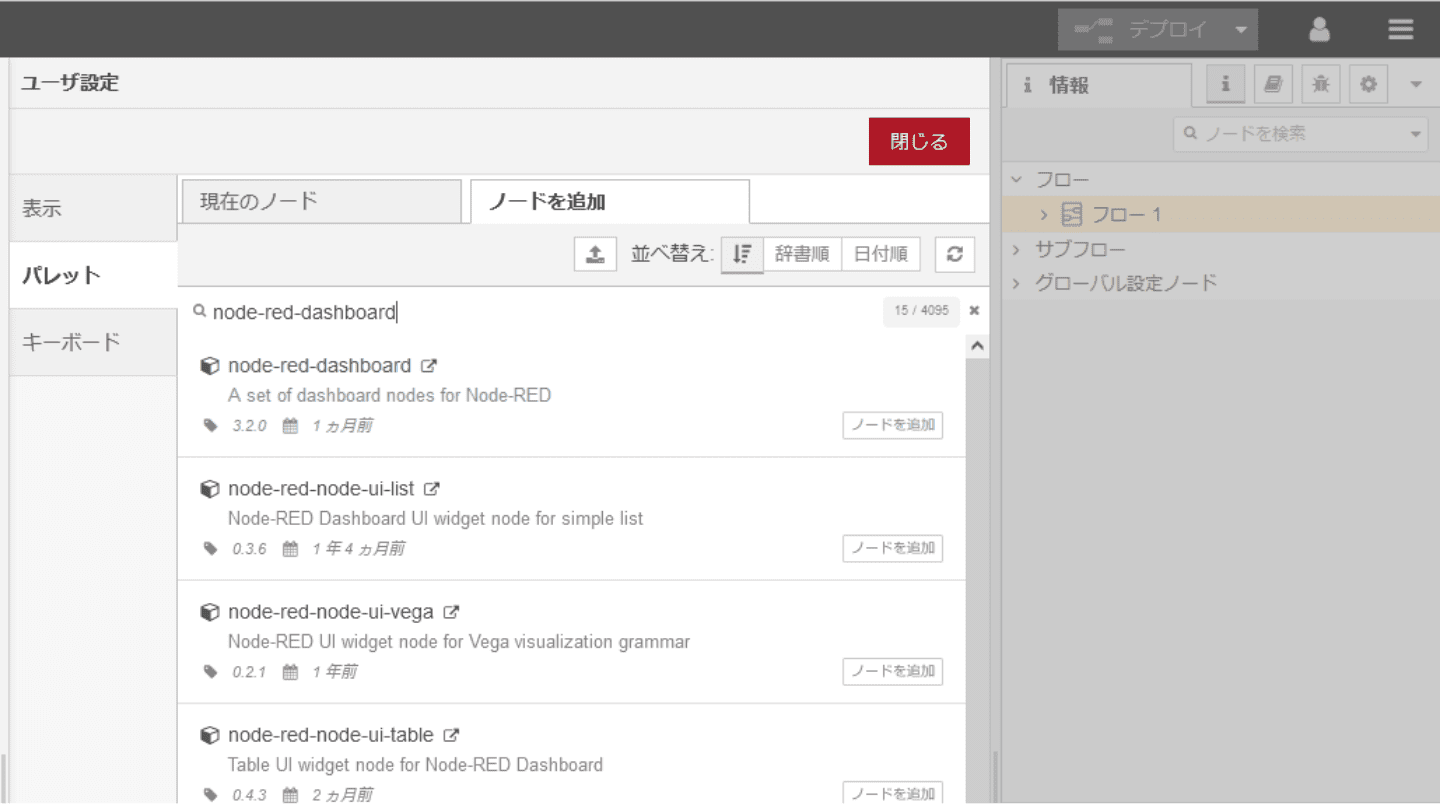Expand the サブフロー section

[x=1017, y=249]
